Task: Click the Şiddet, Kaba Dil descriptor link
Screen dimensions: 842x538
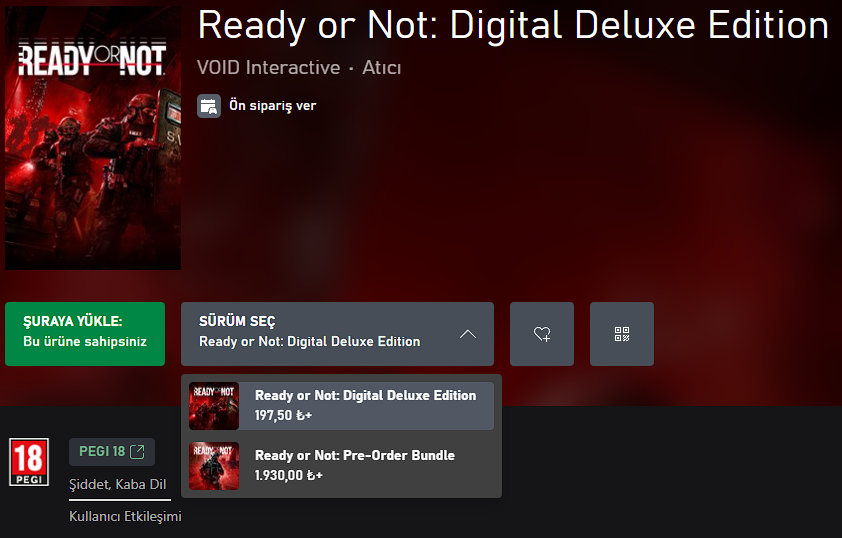Action: click(118, 484)
